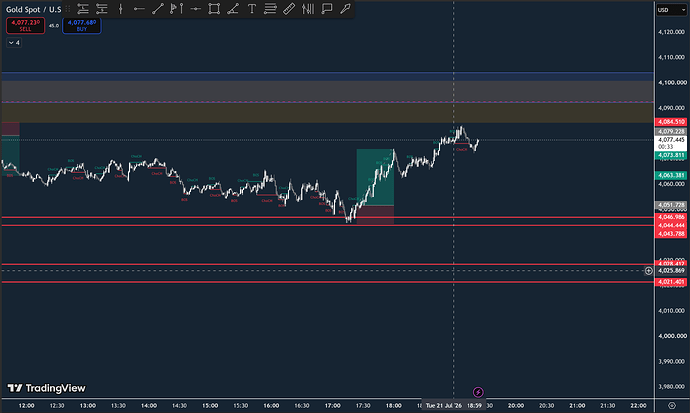The image size is (690, 413).
Task: Select the bars pattern tool
Action: (308, 9)
